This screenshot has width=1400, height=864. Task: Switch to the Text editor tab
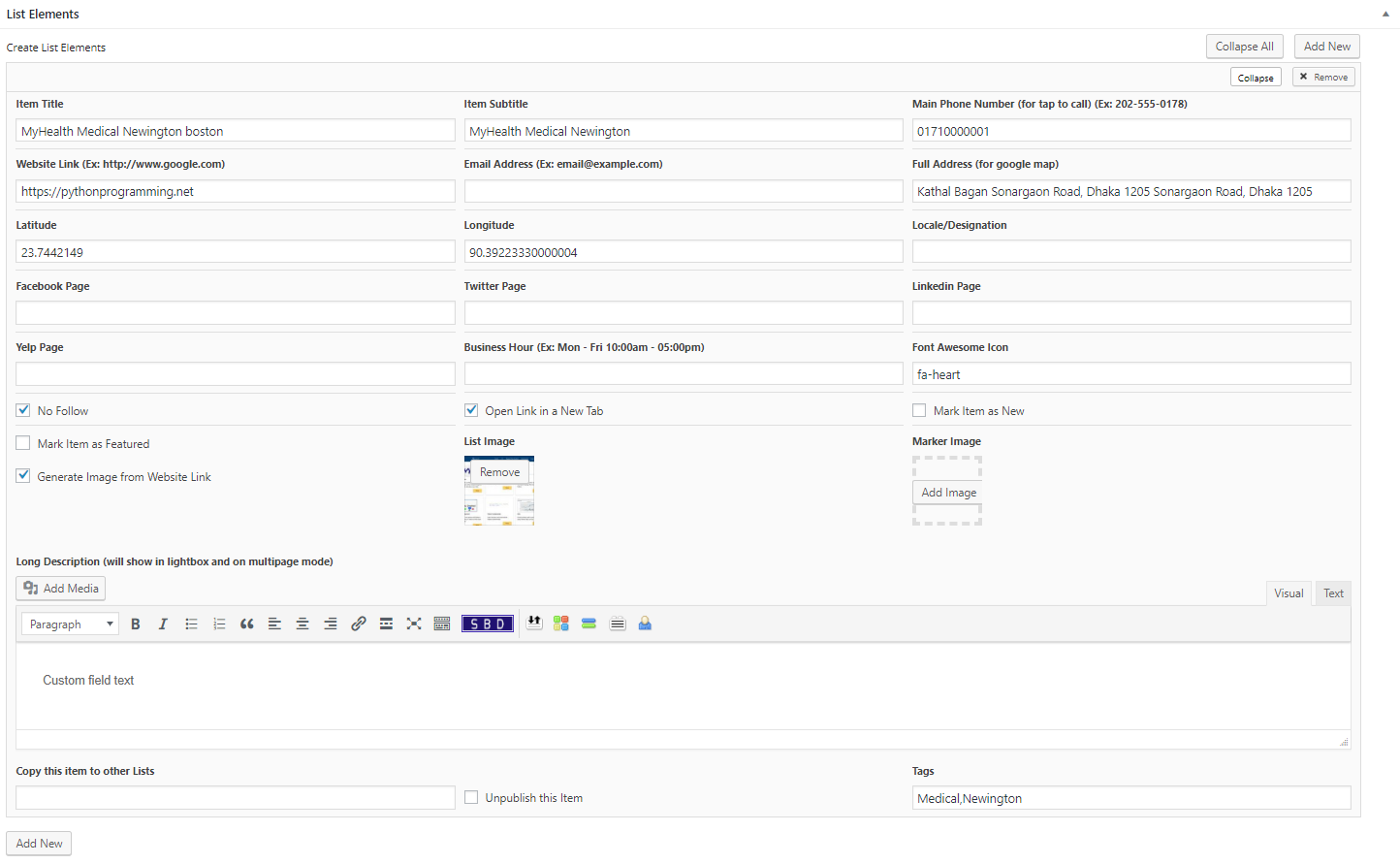click(1333, 593)
